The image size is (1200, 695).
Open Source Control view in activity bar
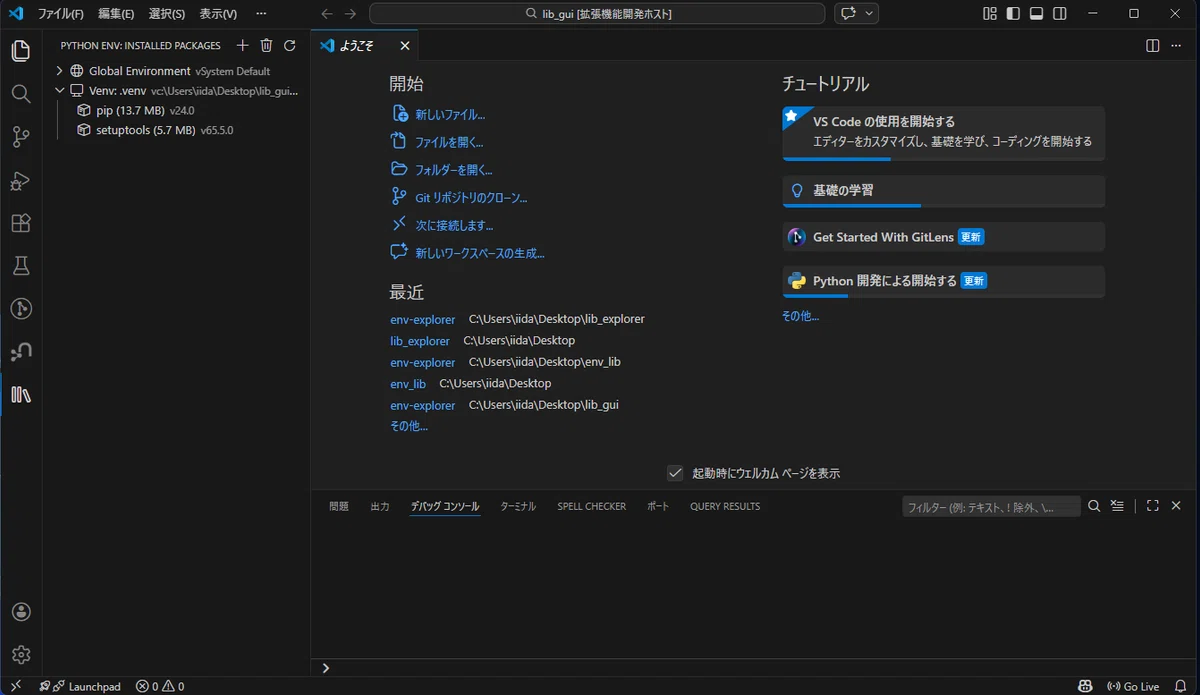point(21,137)
